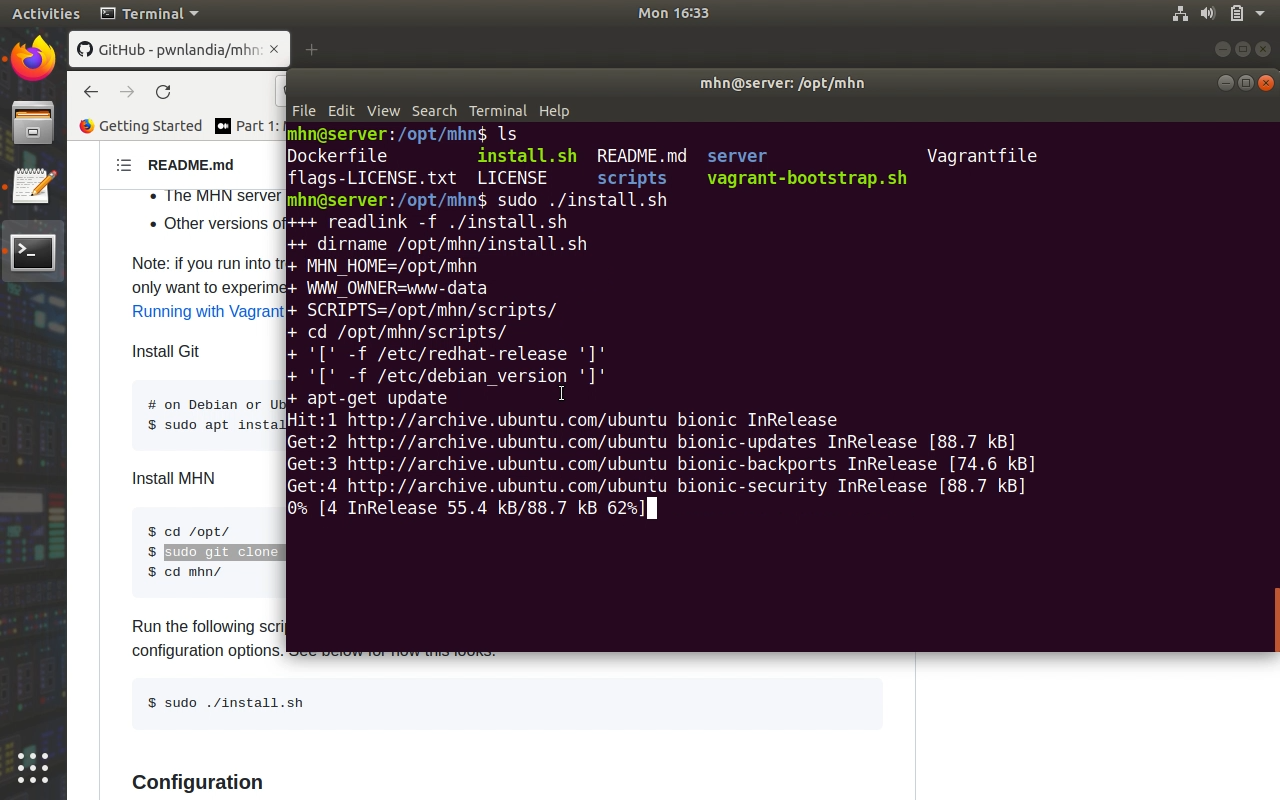Open a new browser tab
Screen dimensions: 1280x800
coord(311,50)
